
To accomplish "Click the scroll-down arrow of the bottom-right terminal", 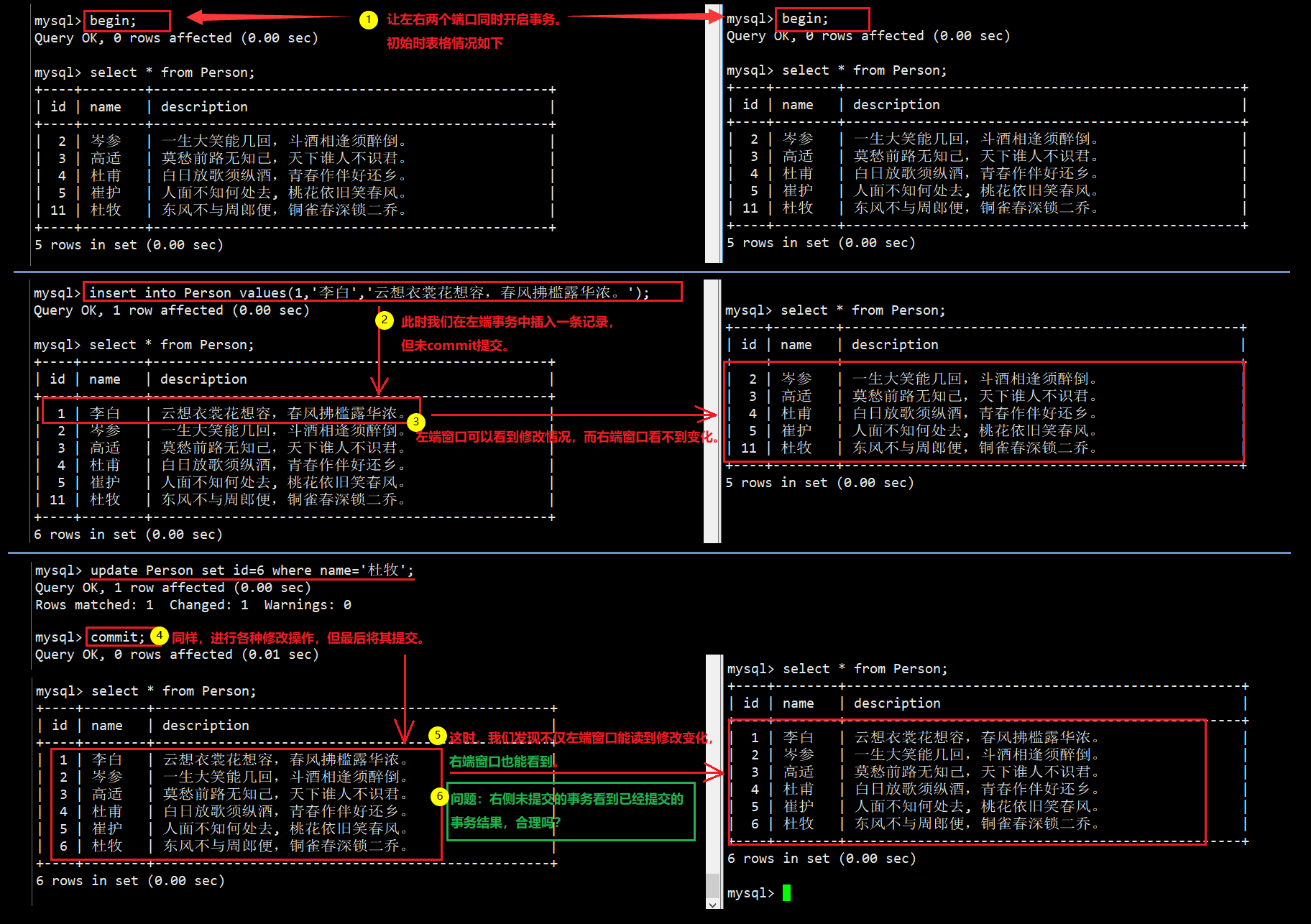I will (712, 905).
